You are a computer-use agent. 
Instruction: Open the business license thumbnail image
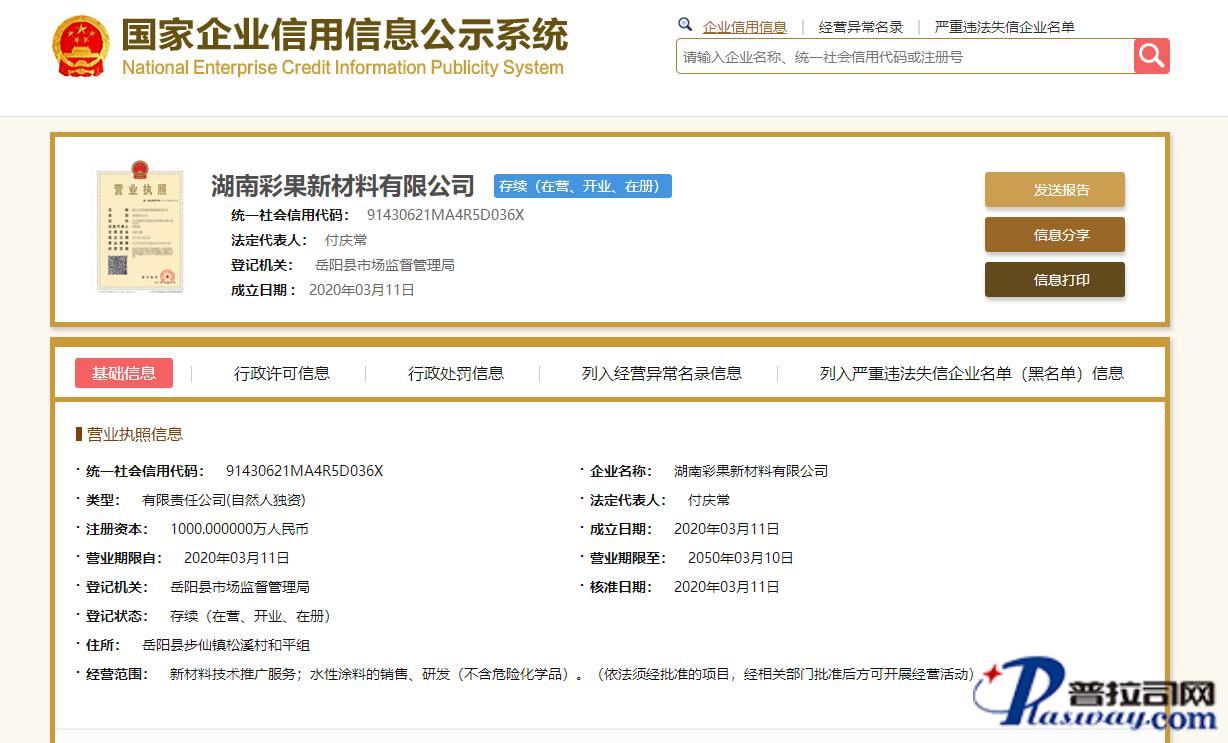click(x=140, y=227)
